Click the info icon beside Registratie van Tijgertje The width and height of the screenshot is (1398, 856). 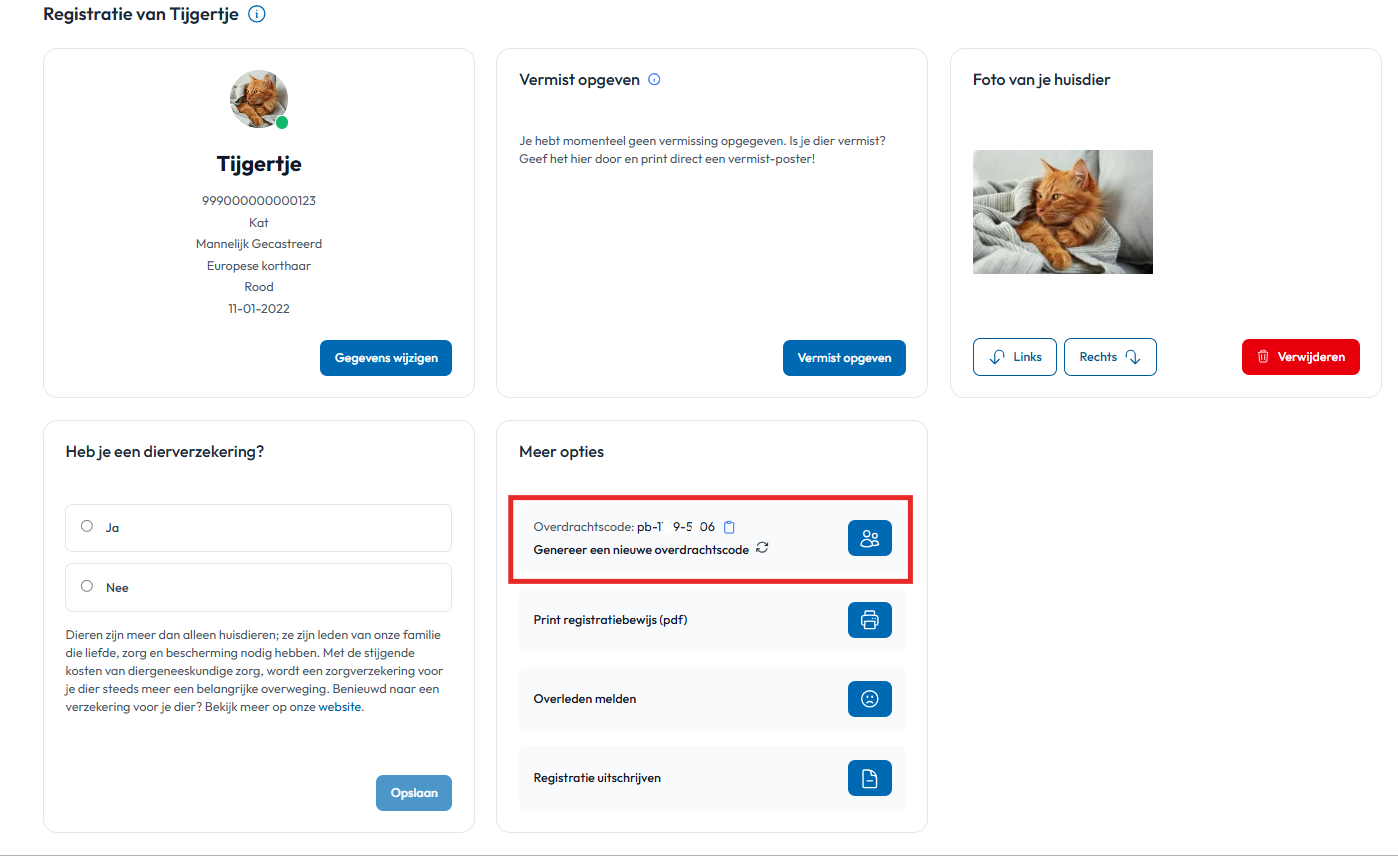click(x=256, y=15)
